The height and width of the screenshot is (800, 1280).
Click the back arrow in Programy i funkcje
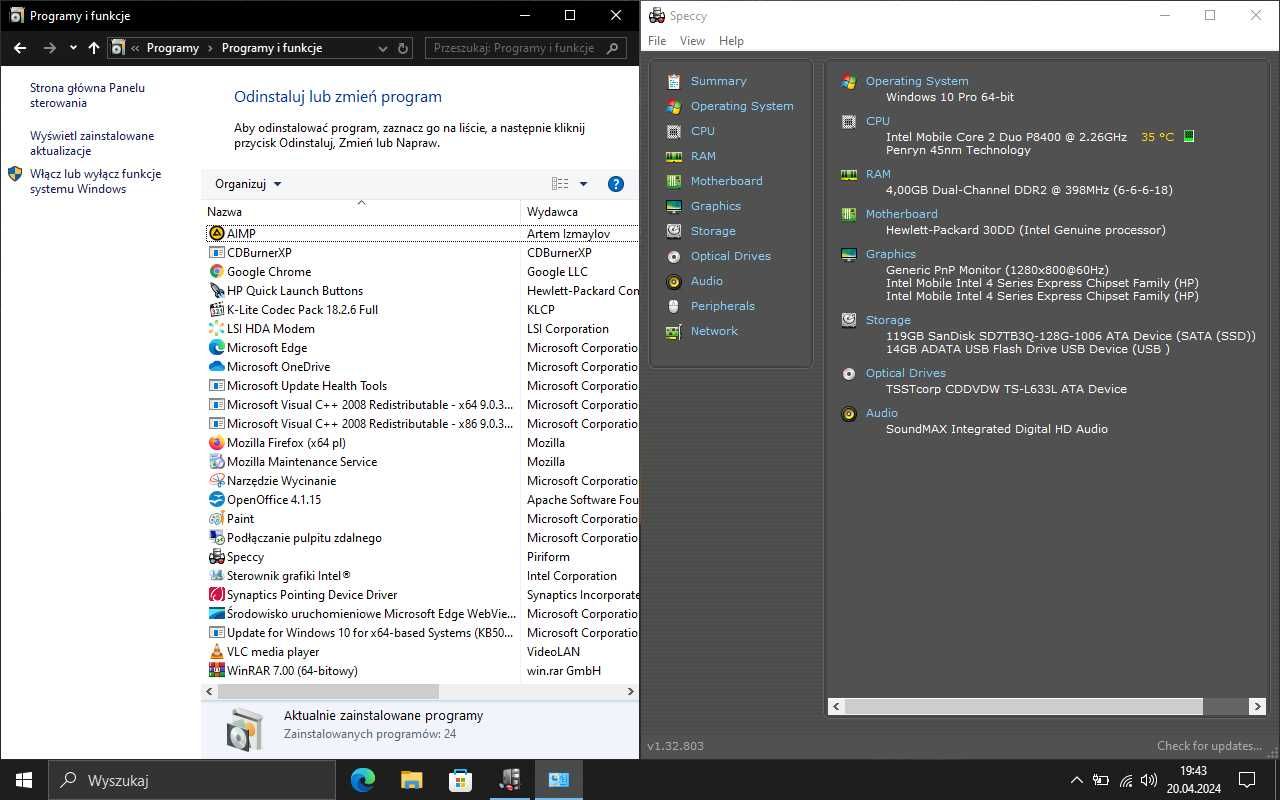point(20,48)
